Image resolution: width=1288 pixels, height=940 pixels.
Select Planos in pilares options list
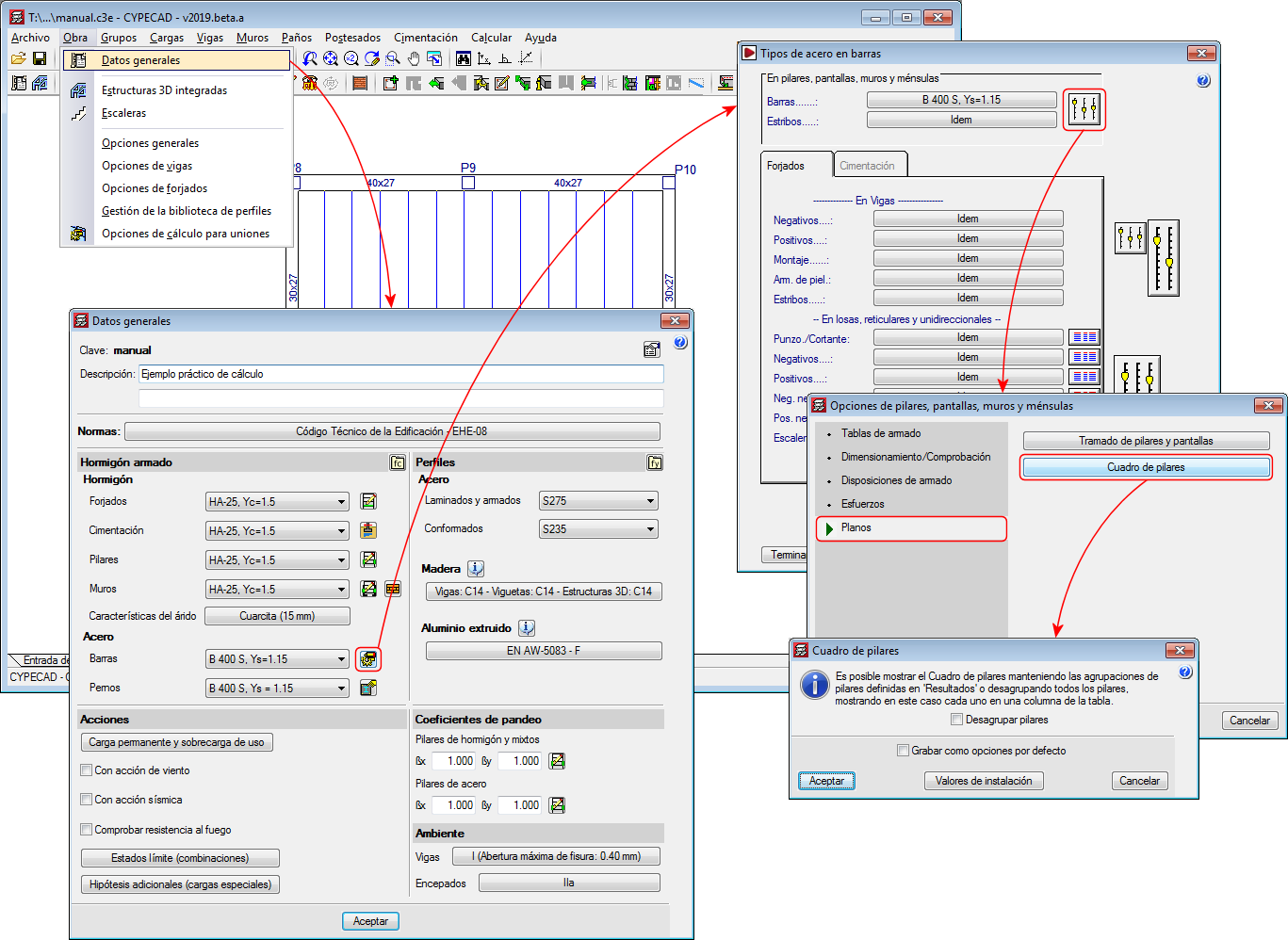pyautogui.click(x=911, y=528)
